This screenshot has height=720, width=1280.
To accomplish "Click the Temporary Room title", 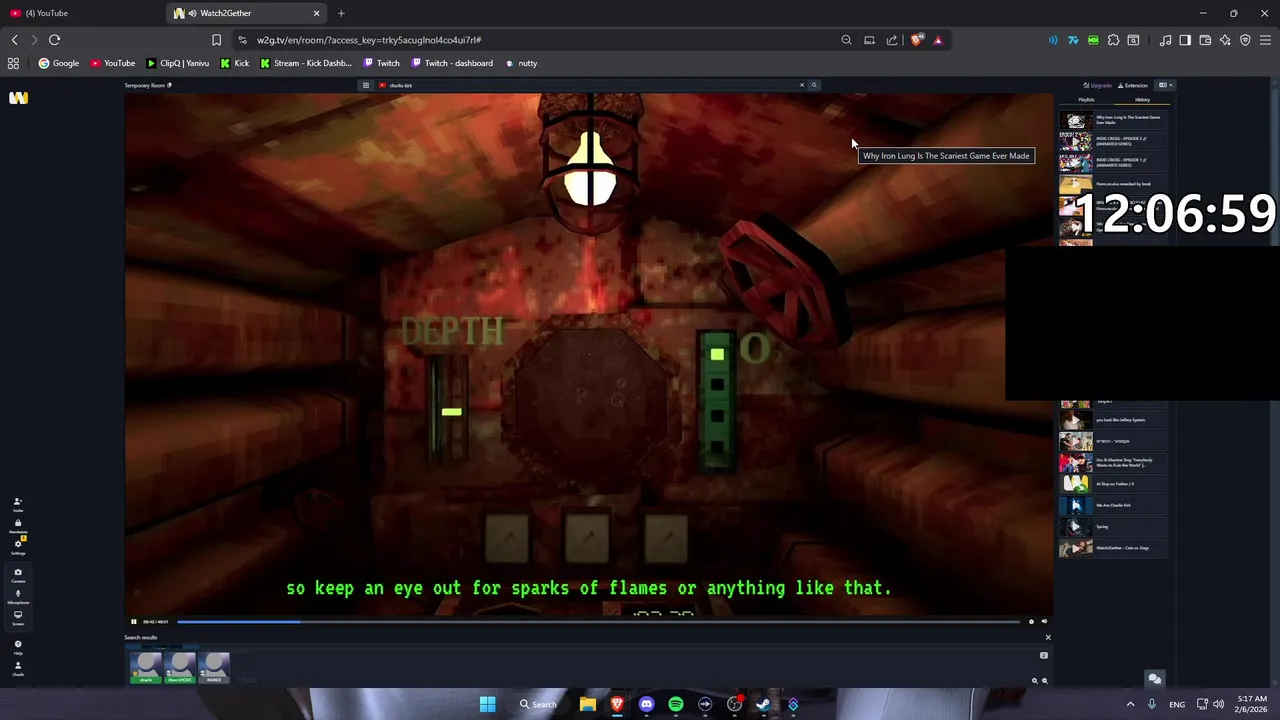I will (x=145, y=85).
